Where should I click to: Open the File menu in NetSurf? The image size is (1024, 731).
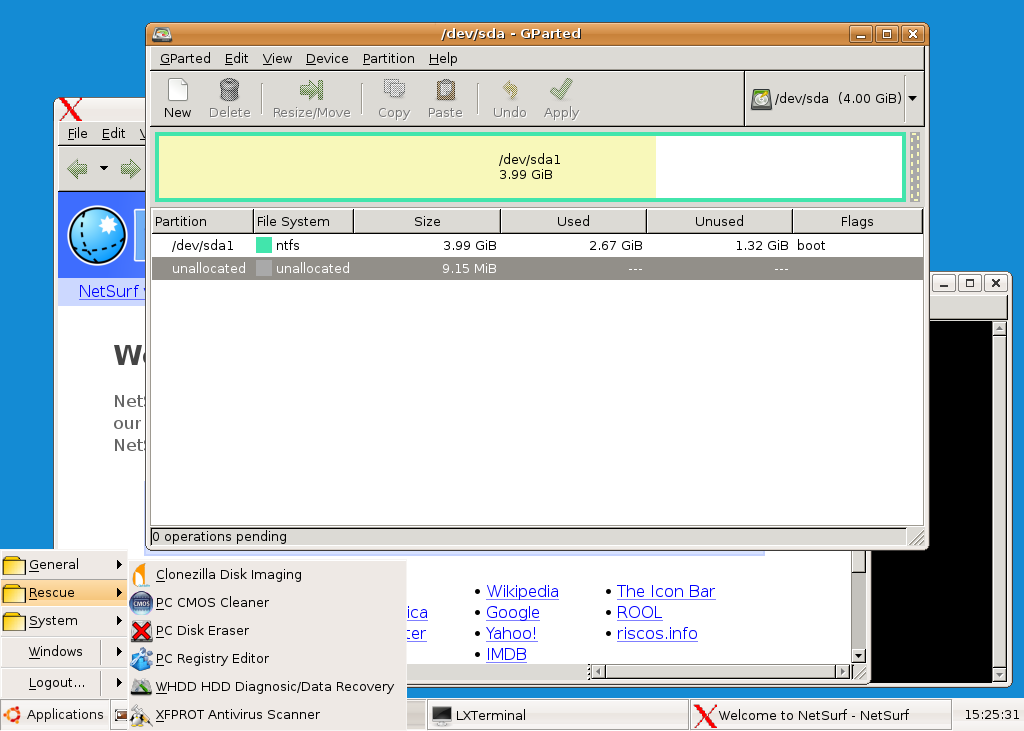pyautogui.click(x=78, y=133)
